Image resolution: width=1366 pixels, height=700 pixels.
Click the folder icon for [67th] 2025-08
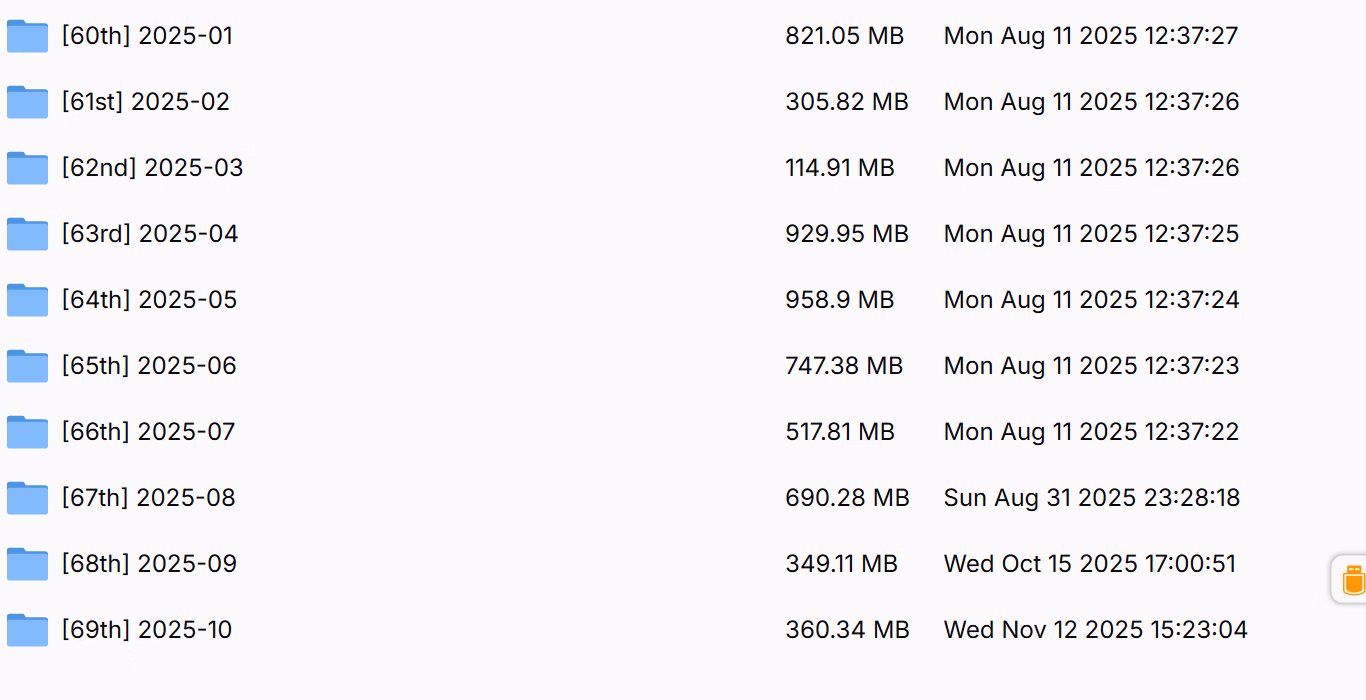coord(27,498)
